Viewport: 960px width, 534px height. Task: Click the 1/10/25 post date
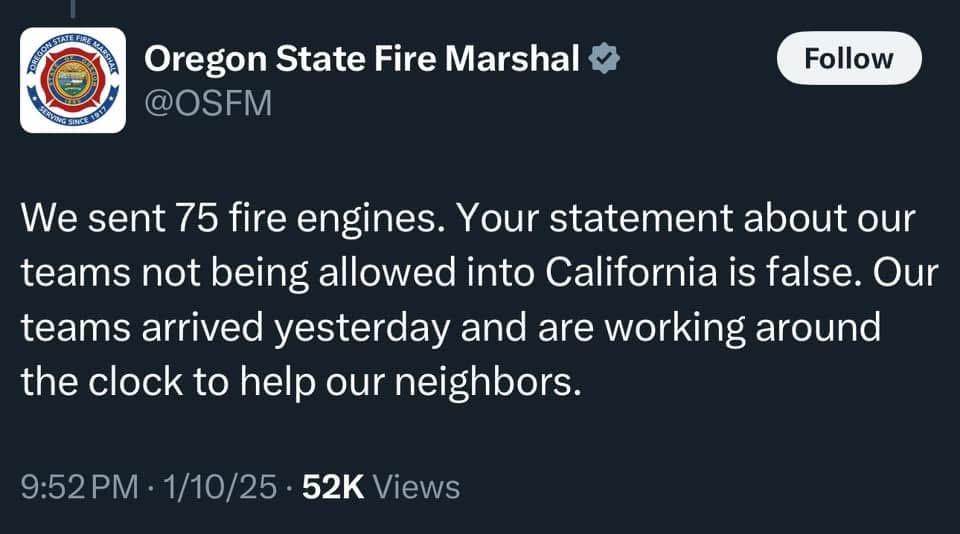click(x=220, y=487)
